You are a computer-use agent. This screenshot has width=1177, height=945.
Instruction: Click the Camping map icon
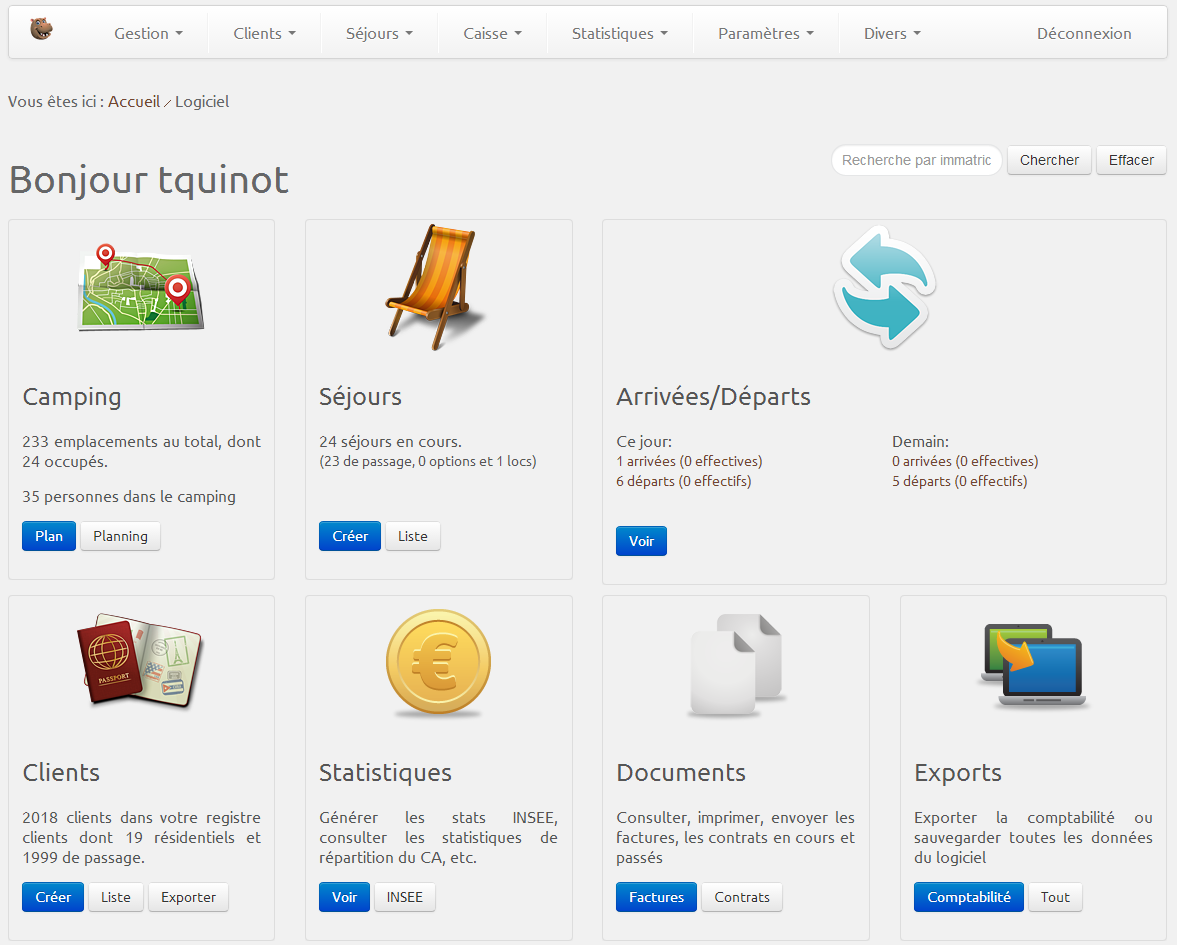pos(141,287)
